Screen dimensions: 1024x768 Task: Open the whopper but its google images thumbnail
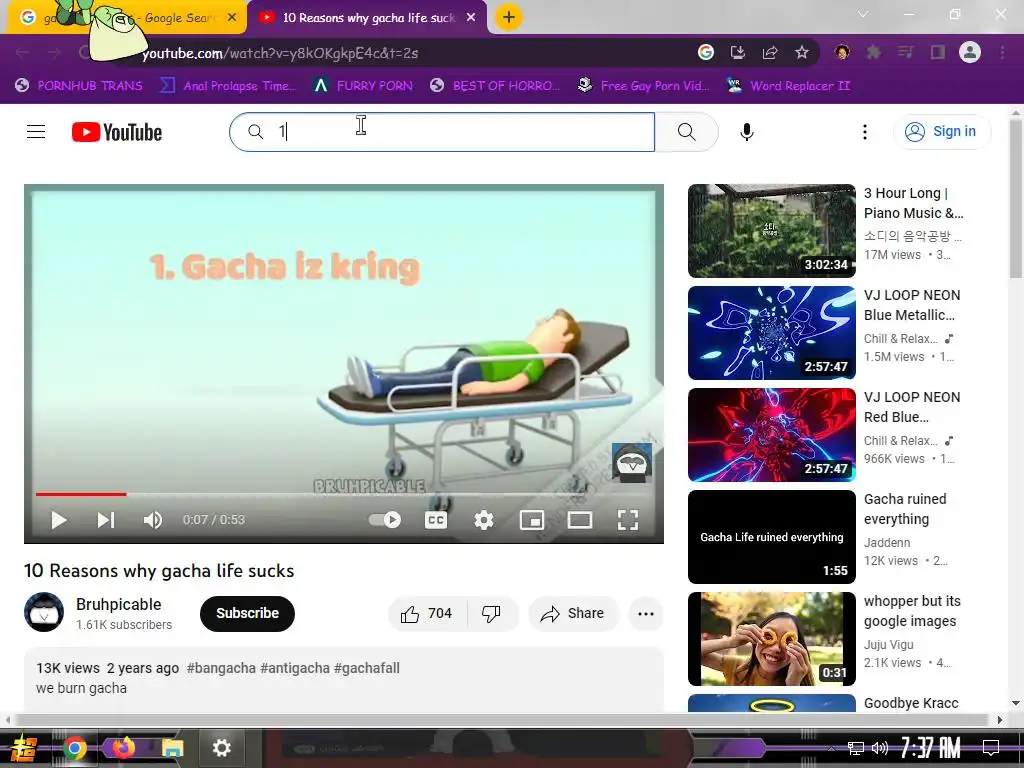click(771, 638)
